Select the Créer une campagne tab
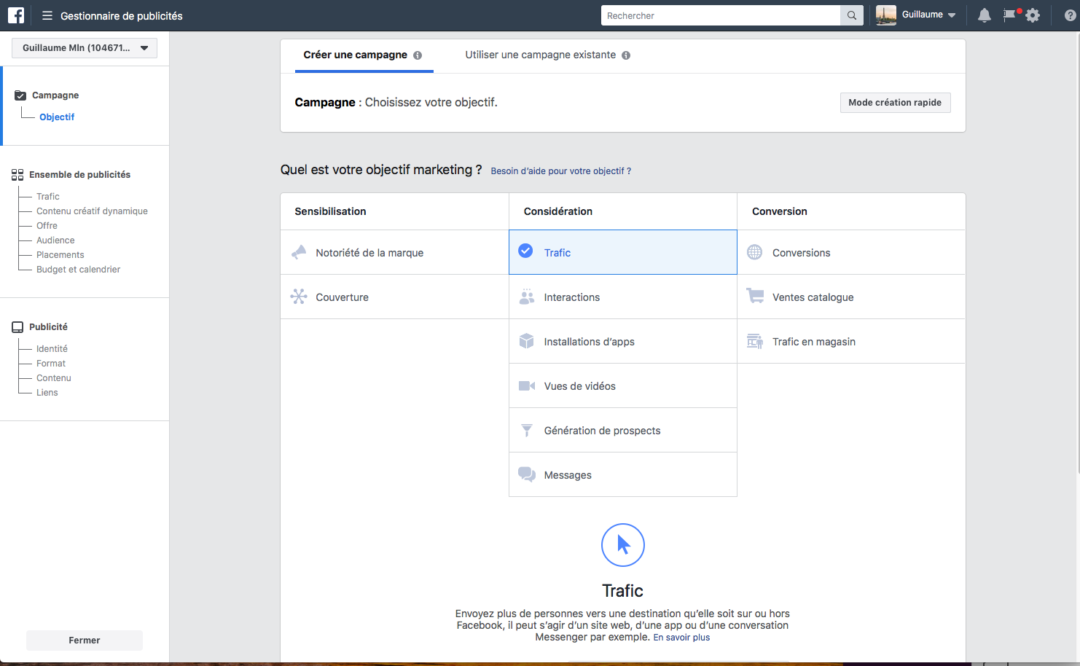This screenshot has height=666, width=1080. [x=355, y=55]
